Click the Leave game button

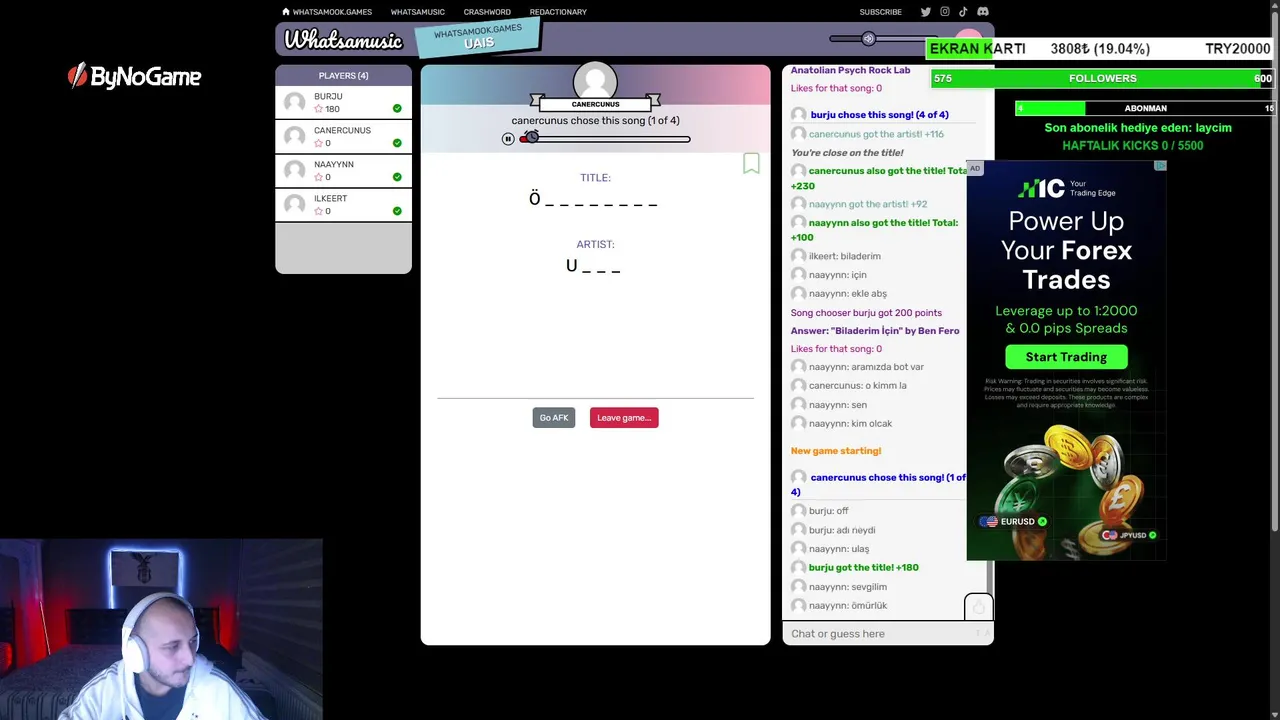pyautogui.click(x=624, y=418)
